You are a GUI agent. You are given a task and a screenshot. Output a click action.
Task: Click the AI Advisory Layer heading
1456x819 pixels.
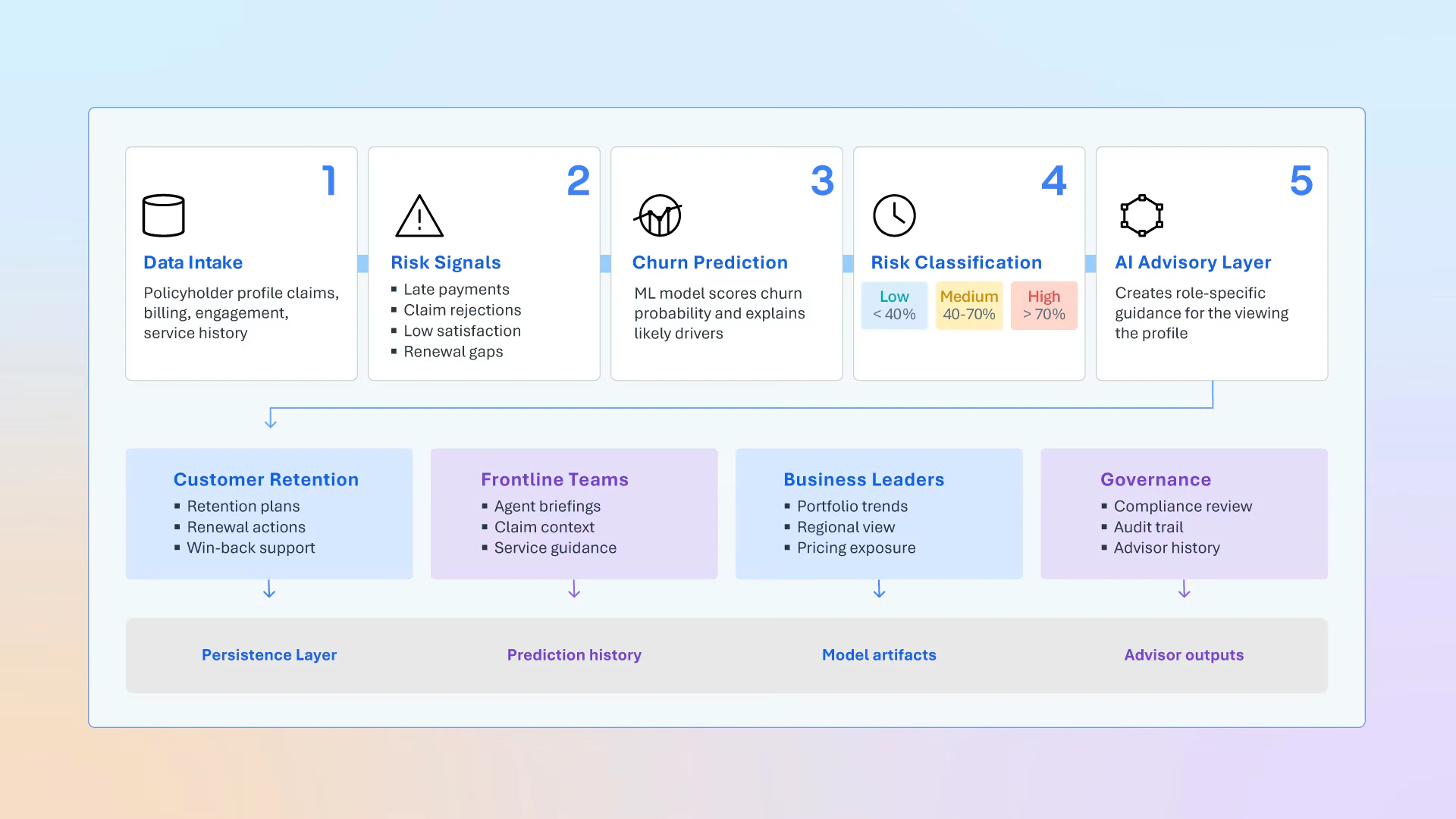pyautogui.click(x=1193, y=262)
